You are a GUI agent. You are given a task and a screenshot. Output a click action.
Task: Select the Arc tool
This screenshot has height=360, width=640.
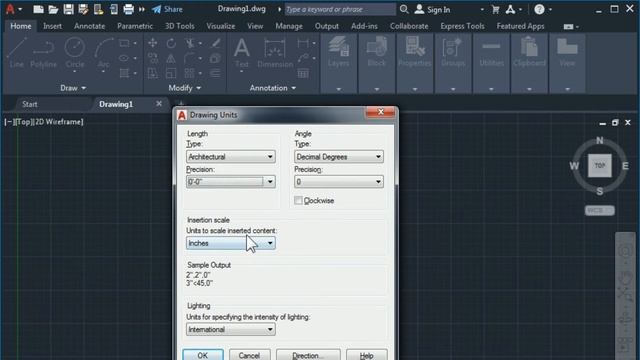[x=103, y=52]
